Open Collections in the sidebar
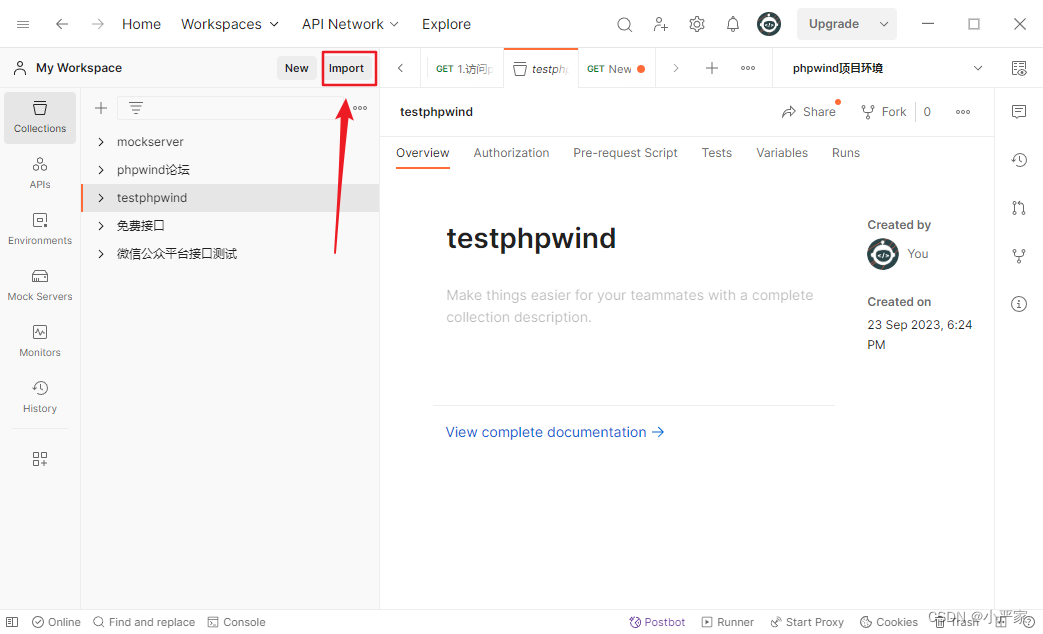Screen dimensions: 1043x634 pyautogui.click(x=40, y=117)
